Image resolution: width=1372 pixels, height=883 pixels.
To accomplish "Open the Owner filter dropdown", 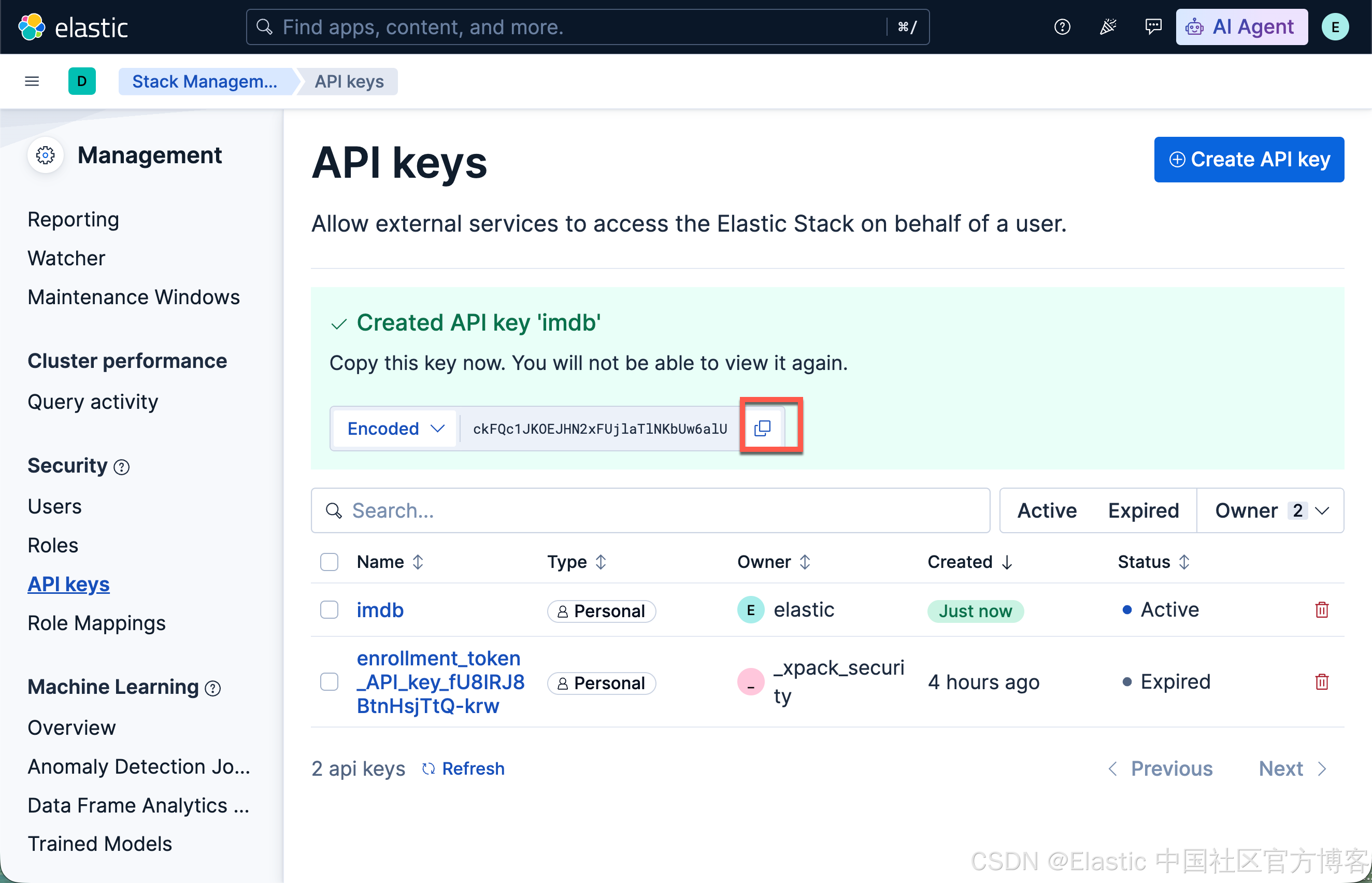I will [x=1270, y=510].
